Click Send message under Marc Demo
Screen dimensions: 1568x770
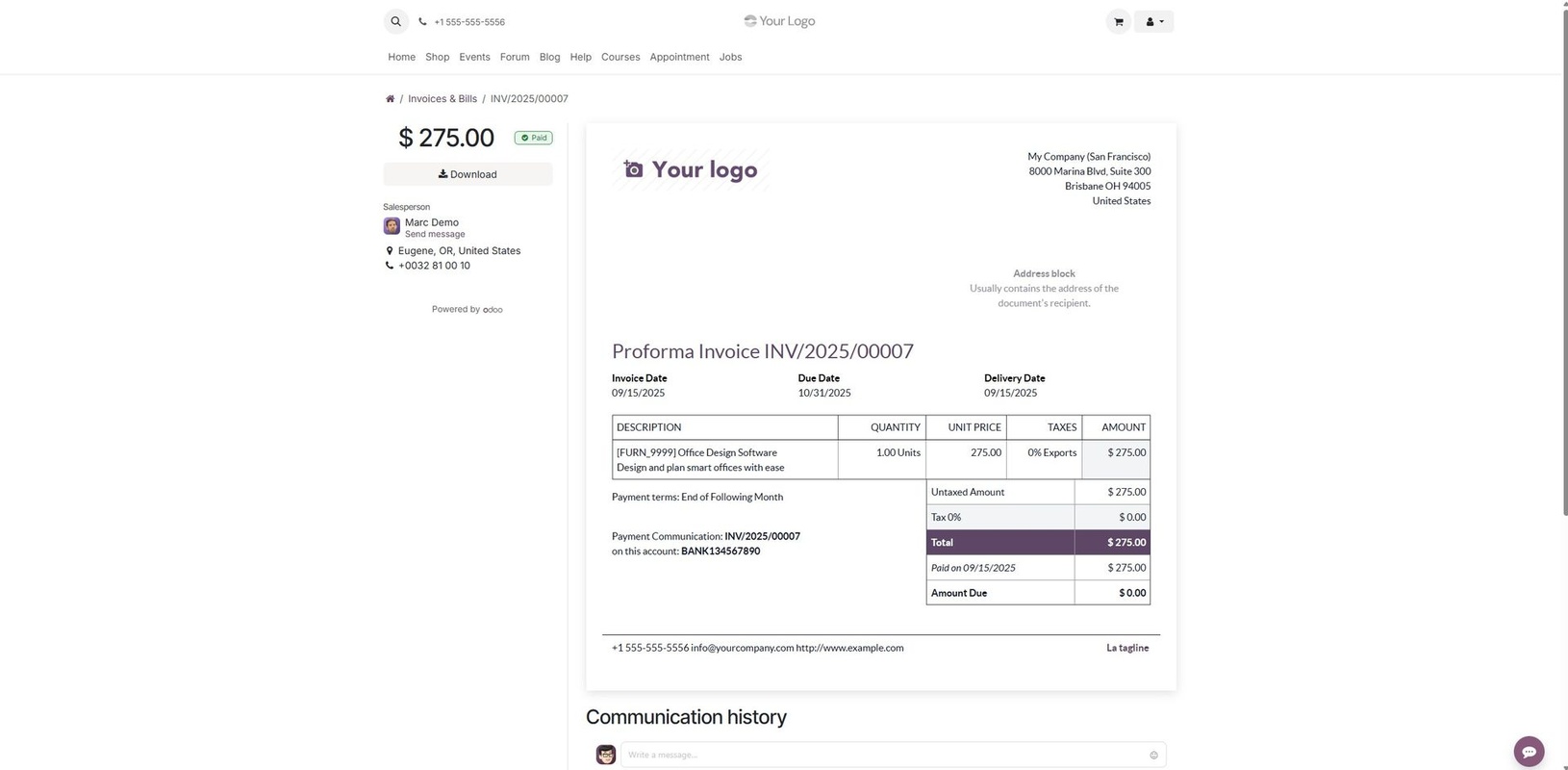tap(435, 235)
